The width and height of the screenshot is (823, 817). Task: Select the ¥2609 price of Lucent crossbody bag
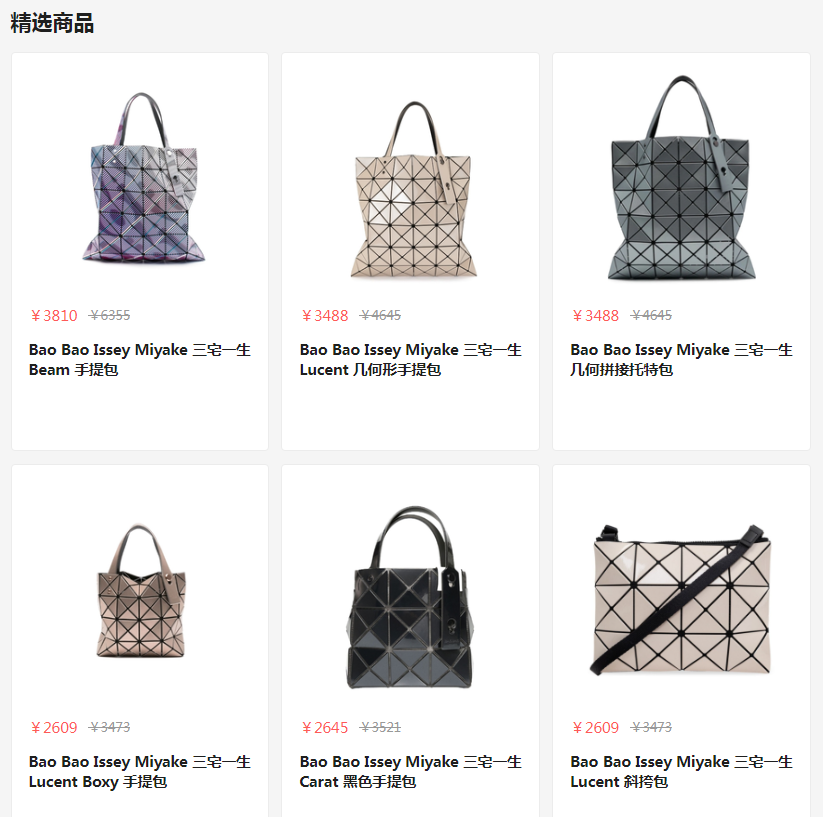coord(596,727)
